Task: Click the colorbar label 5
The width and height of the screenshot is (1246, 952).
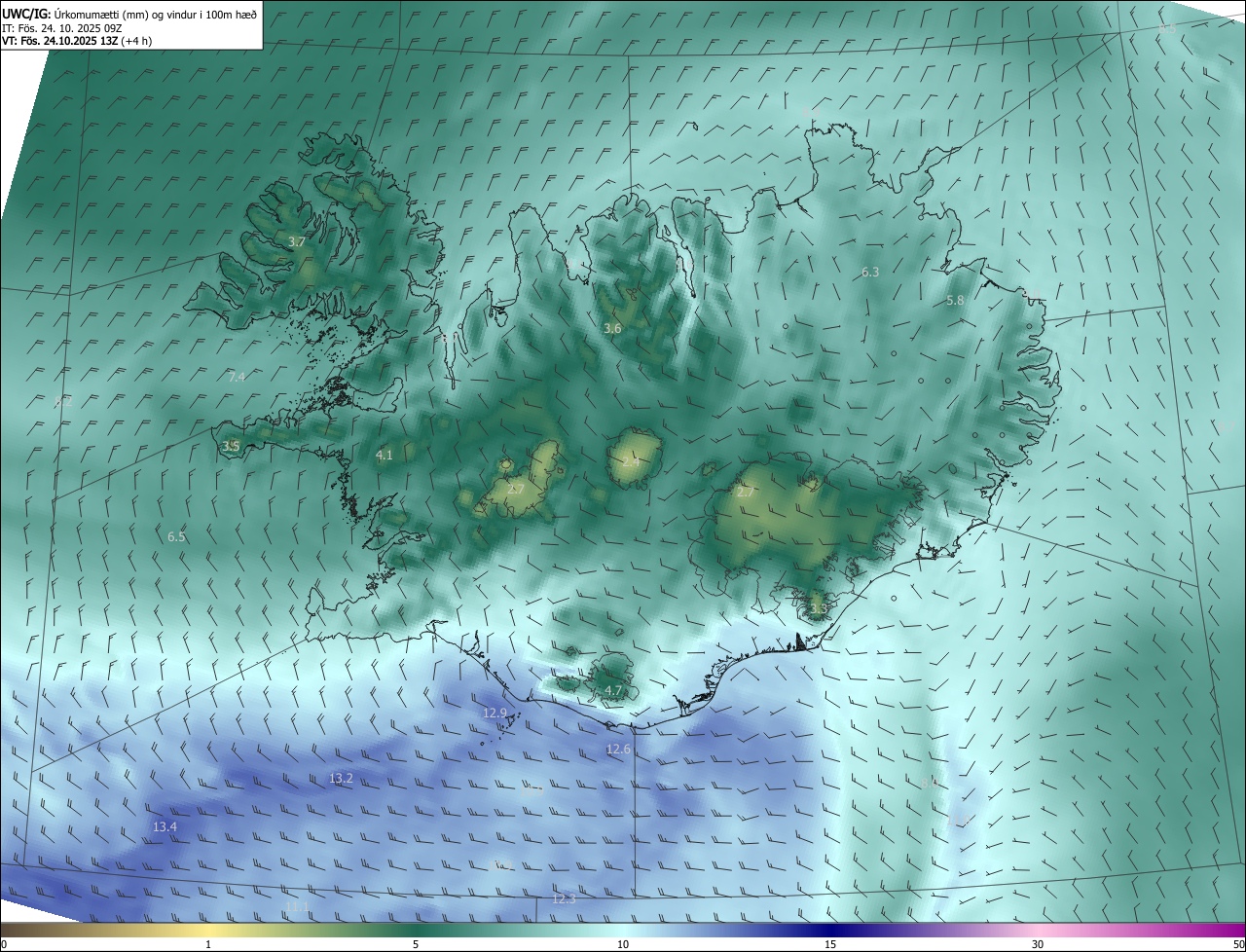Action: pos(416,944)
